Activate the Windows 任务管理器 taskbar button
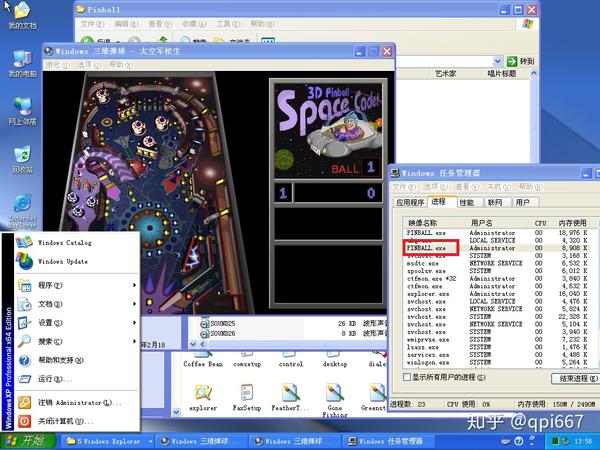 click(x=386, y=441)
